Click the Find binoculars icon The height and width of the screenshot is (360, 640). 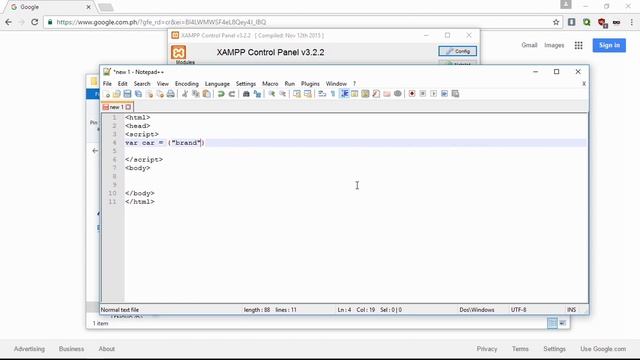coord(246,94)
